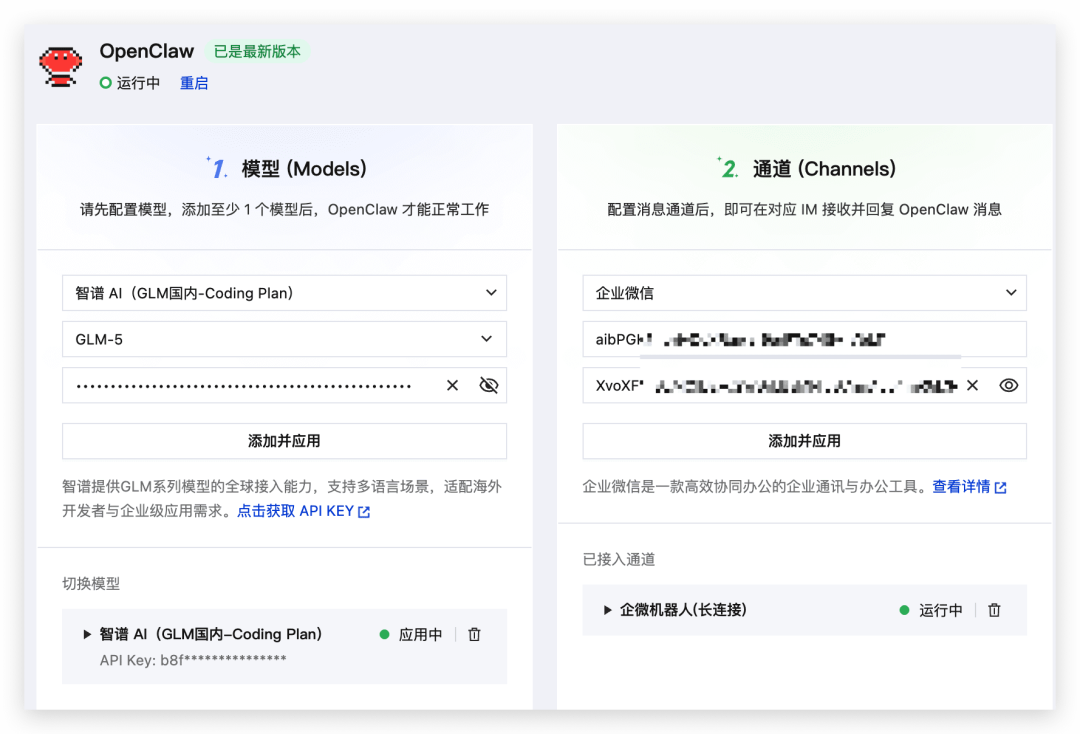Click 添加并应用 under the Channels section
Image resolution: width=1080 pixels, height=734 pixels.
tap(804, 441)
